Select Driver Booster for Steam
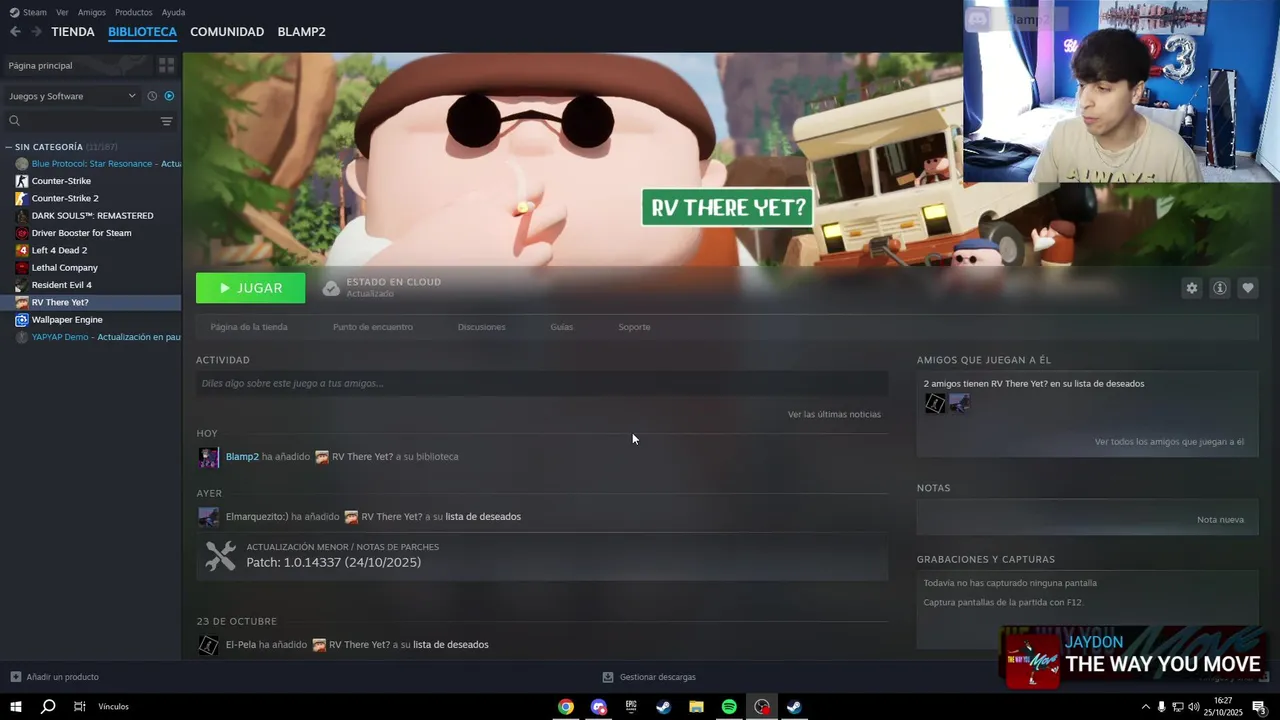Viewport: 1280px width, 720px height. tap(81, 233)
